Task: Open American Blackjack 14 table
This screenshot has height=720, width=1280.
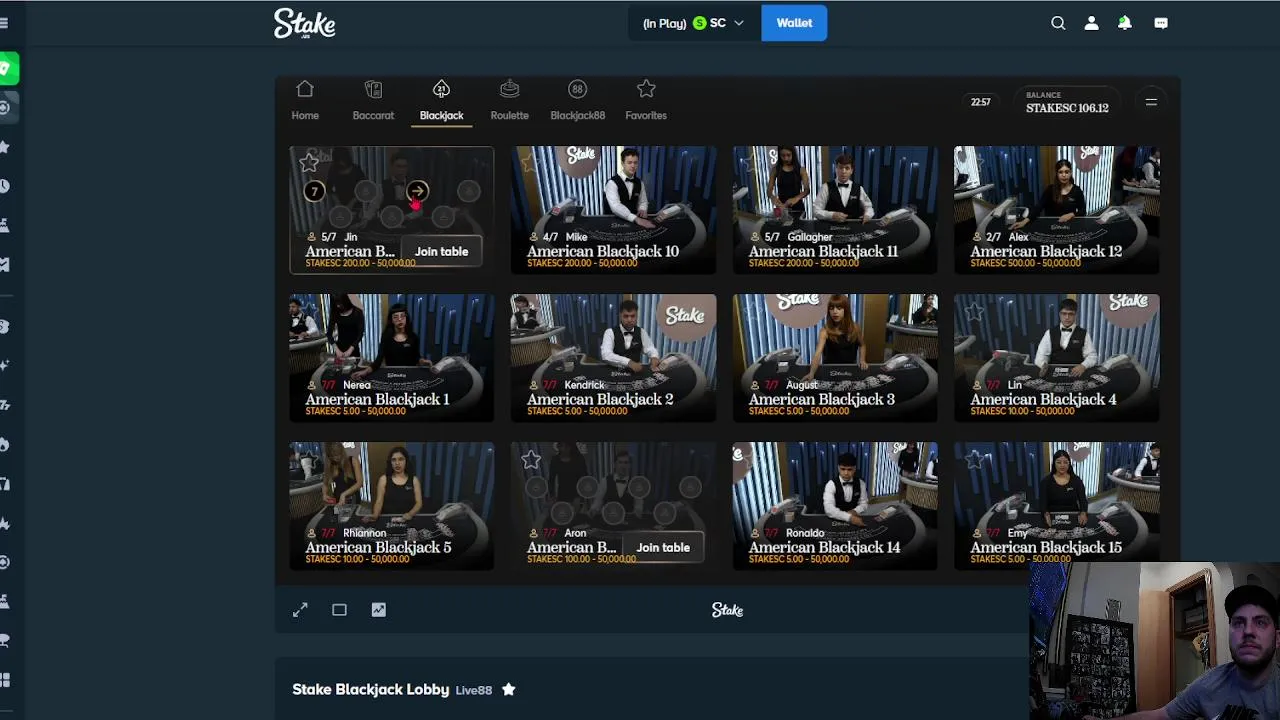Action: (835, 505)
